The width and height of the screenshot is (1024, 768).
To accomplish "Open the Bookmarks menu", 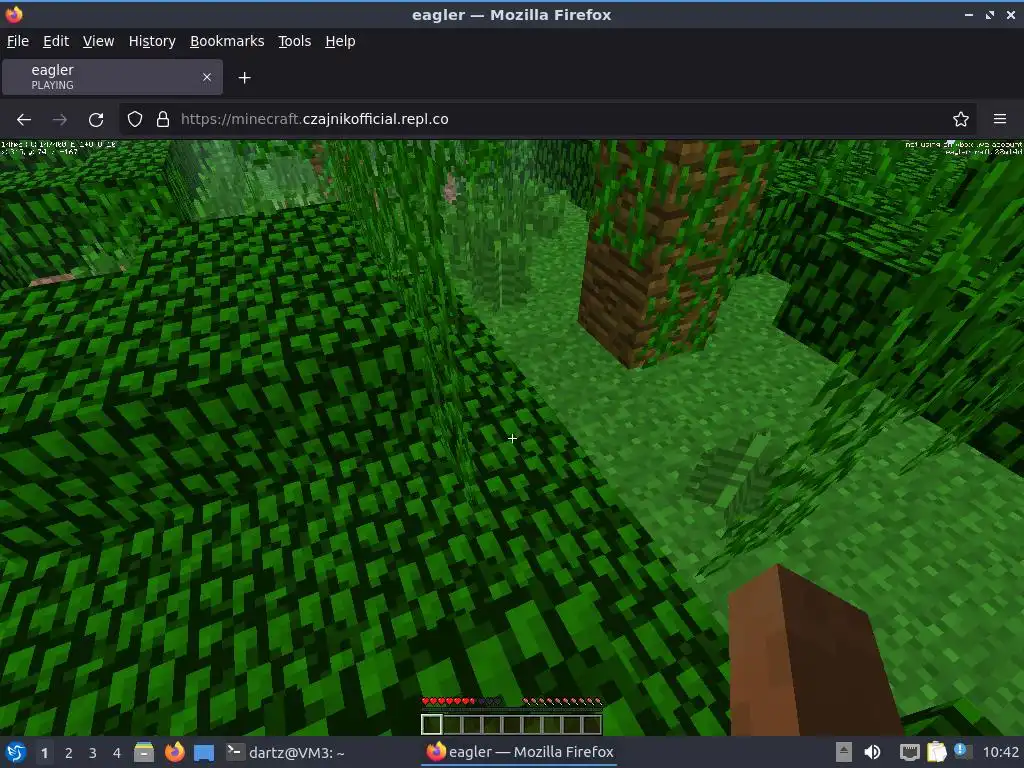I will (227, 41).
